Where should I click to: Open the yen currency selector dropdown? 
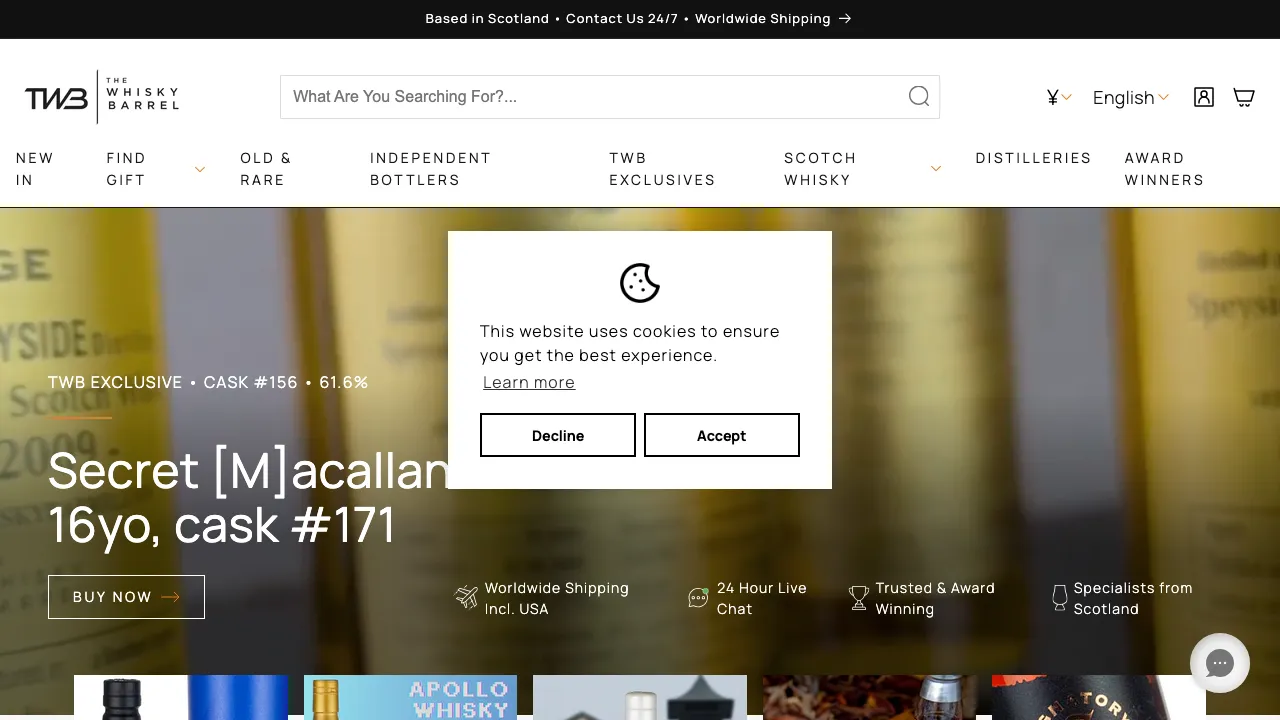[1059, 97]
